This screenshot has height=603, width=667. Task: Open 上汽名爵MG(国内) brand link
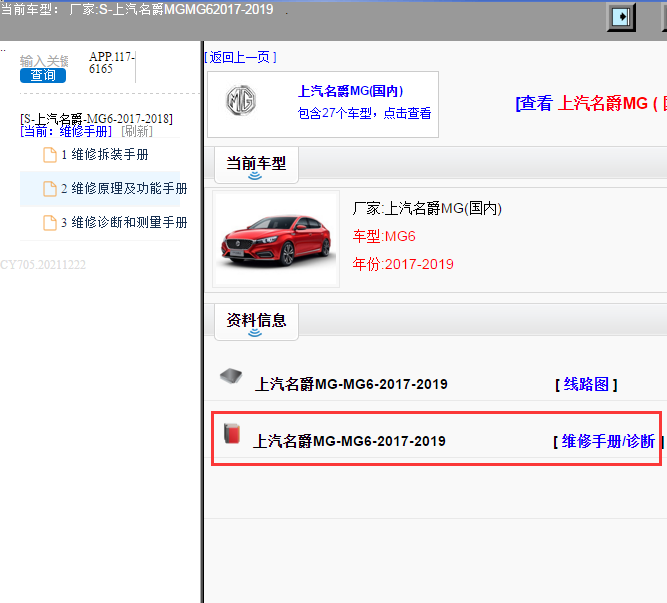tap(350, 91)
